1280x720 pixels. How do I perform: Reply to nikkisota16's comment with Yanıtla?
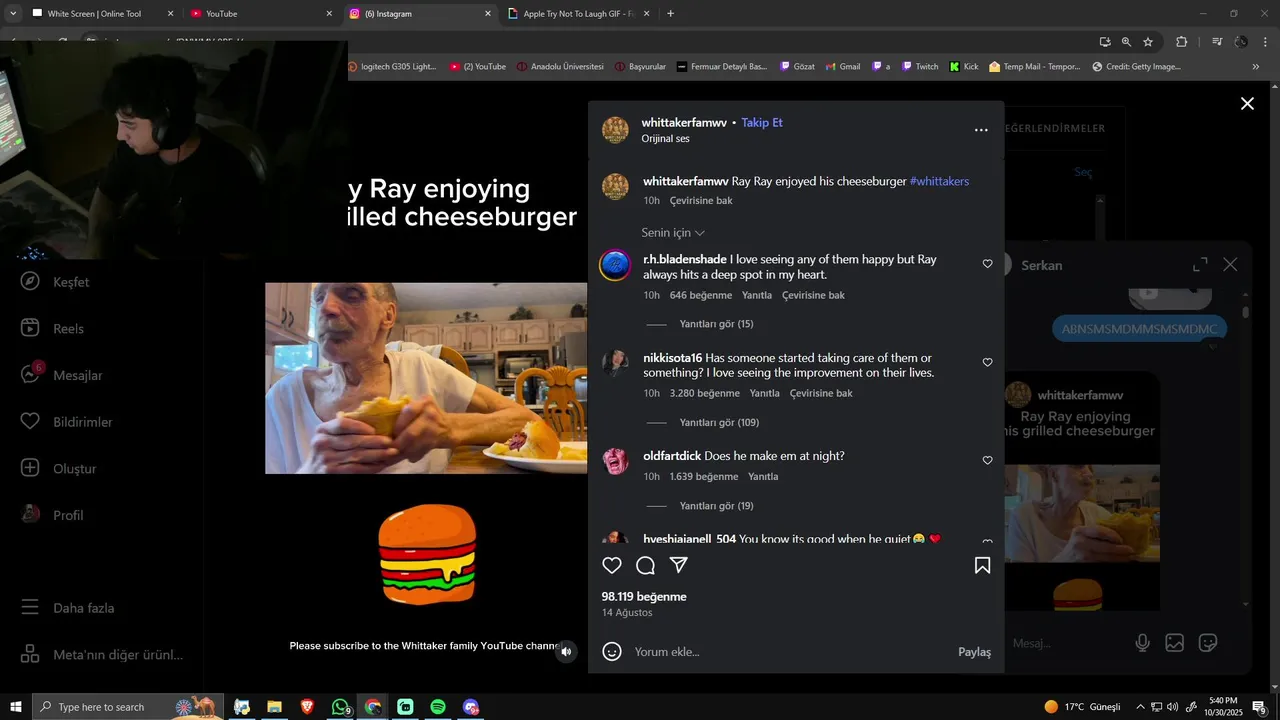click(x=765, y=393)
